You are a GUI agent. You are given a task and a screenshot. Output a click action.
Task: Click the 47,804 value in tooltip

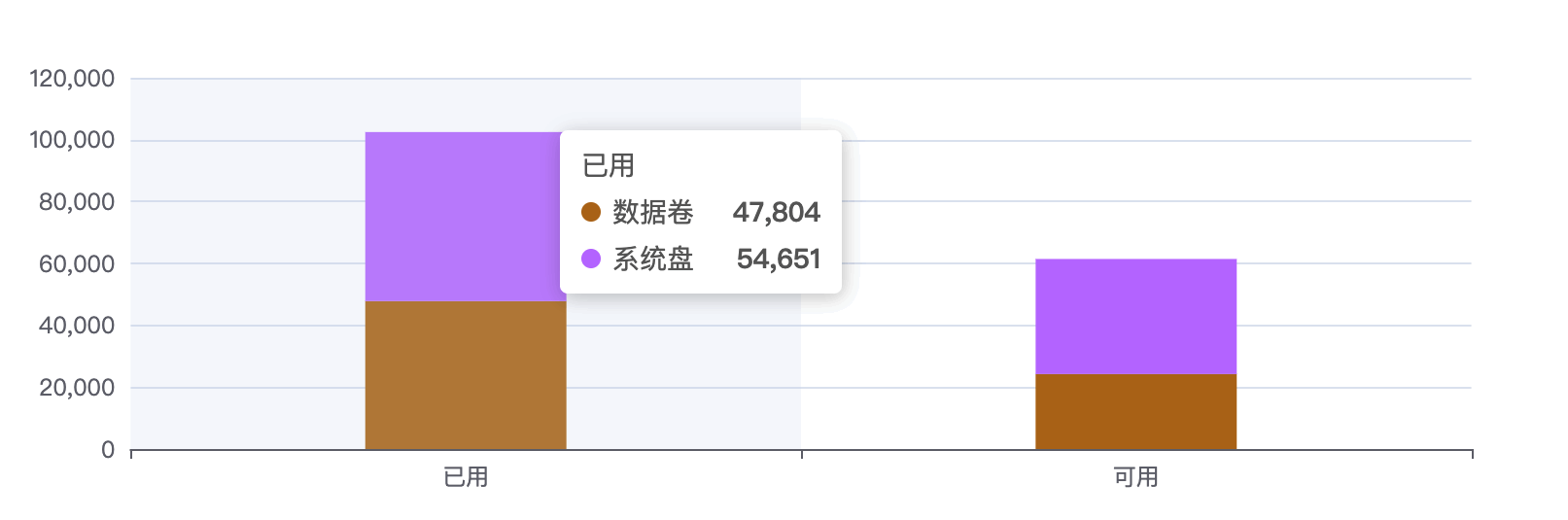coord(777,212)
